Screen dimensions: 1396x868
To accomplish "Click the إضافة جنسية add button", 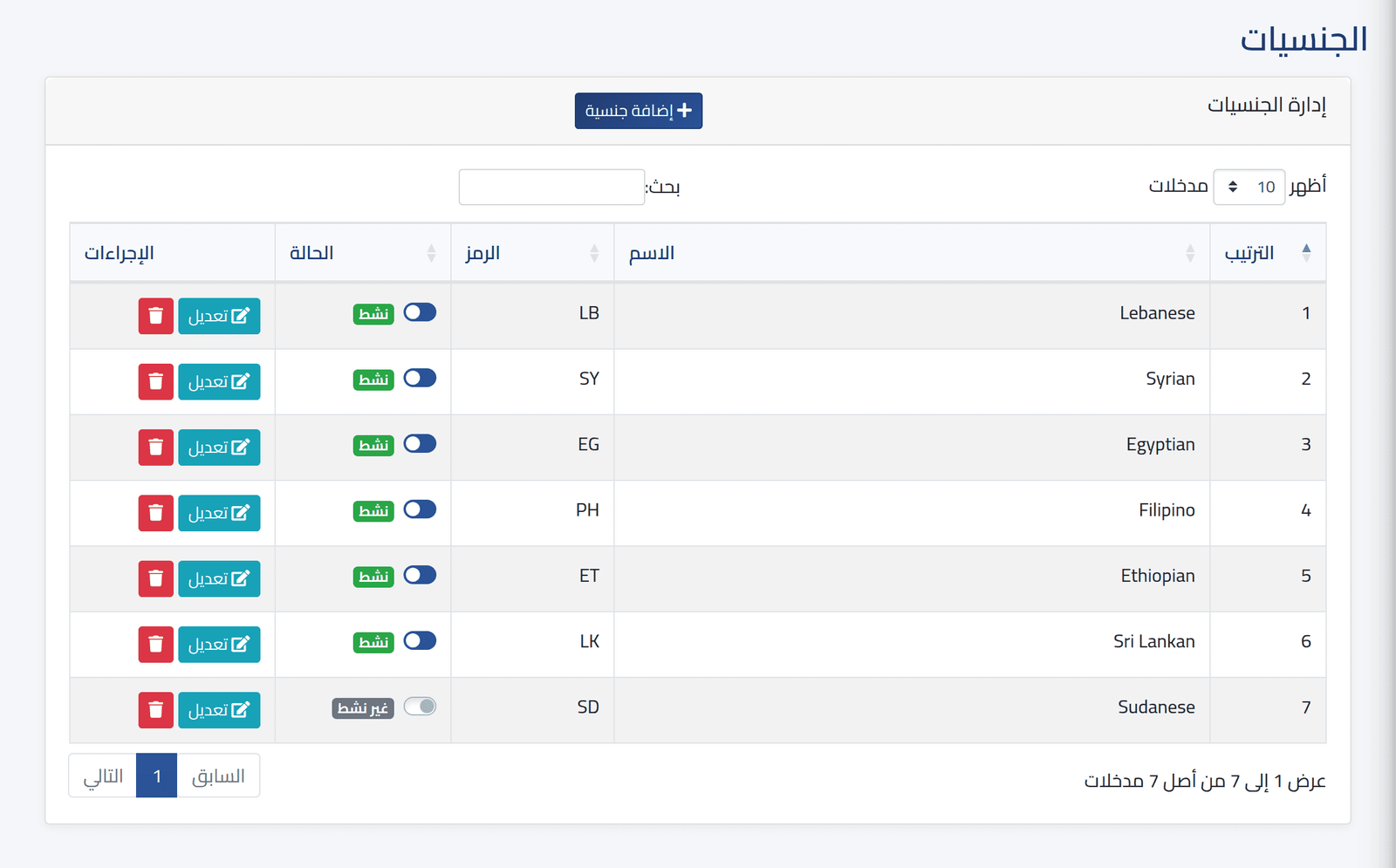I will tap(639, 111).
